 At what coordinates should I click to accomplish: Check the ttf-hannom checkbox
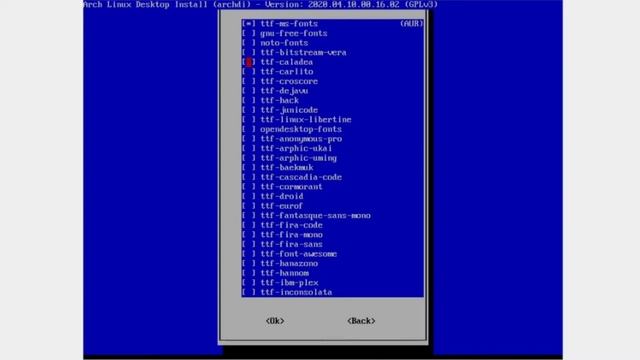249,273
